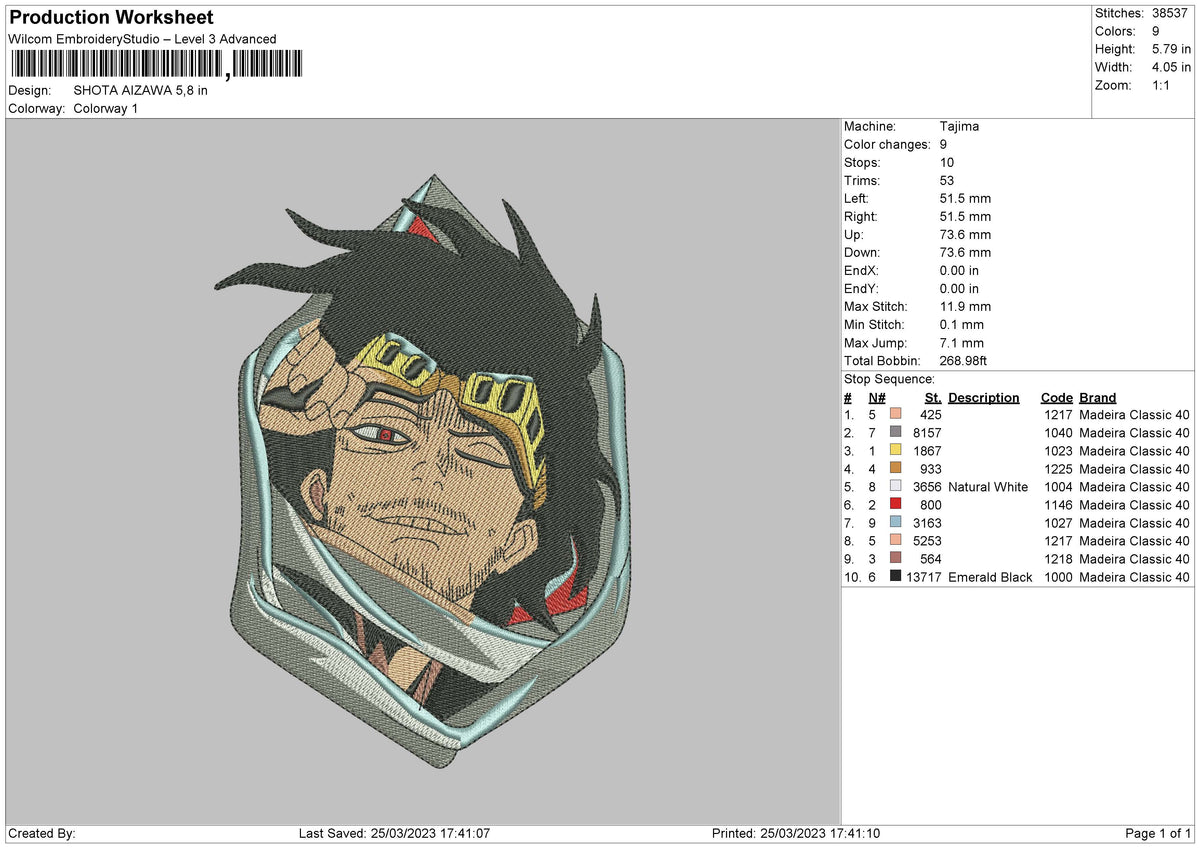Select the gray swatch for stop 2
This screenshot has height=848, width=1200.
[x=896, y=433]
